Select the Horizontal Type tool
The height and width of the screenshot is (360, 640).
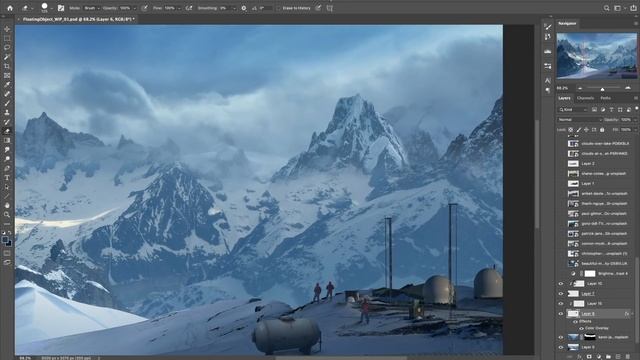[7, 178]
